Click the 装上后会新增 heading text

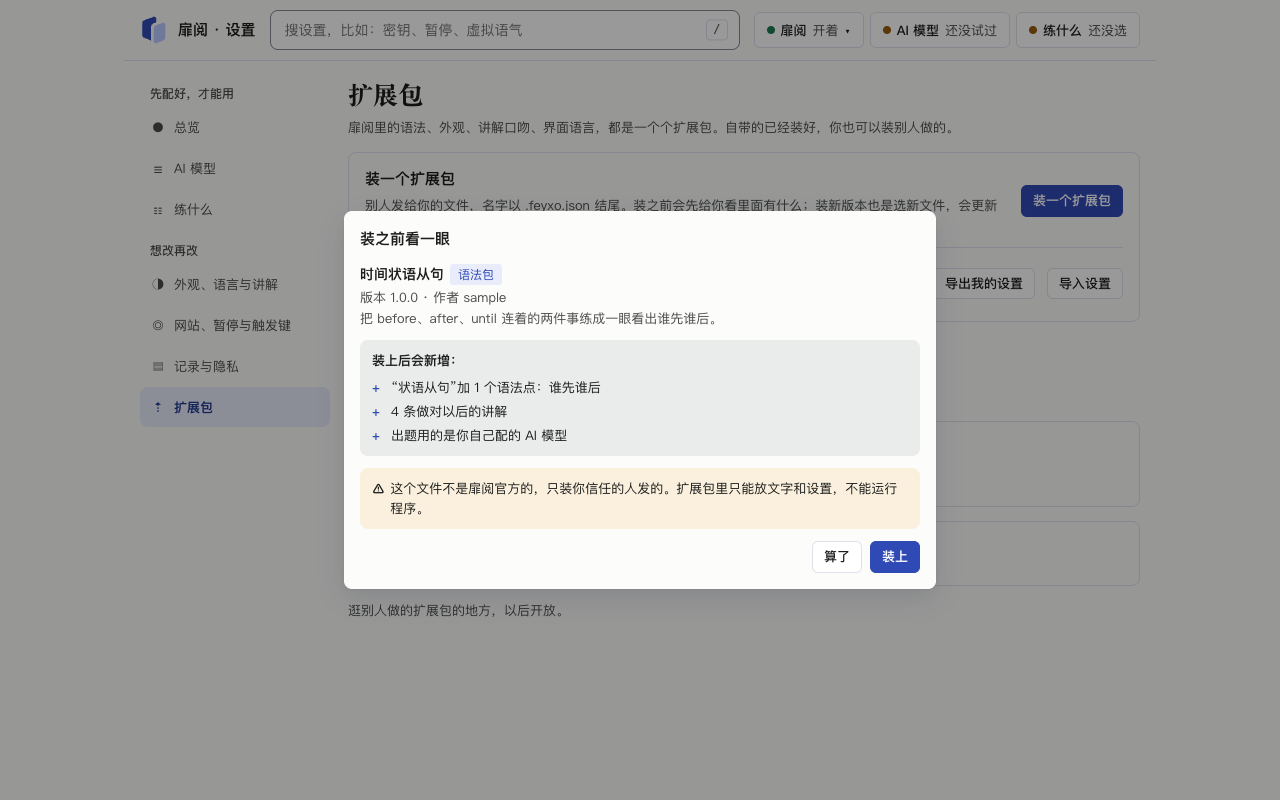click(x=414, y=361)
